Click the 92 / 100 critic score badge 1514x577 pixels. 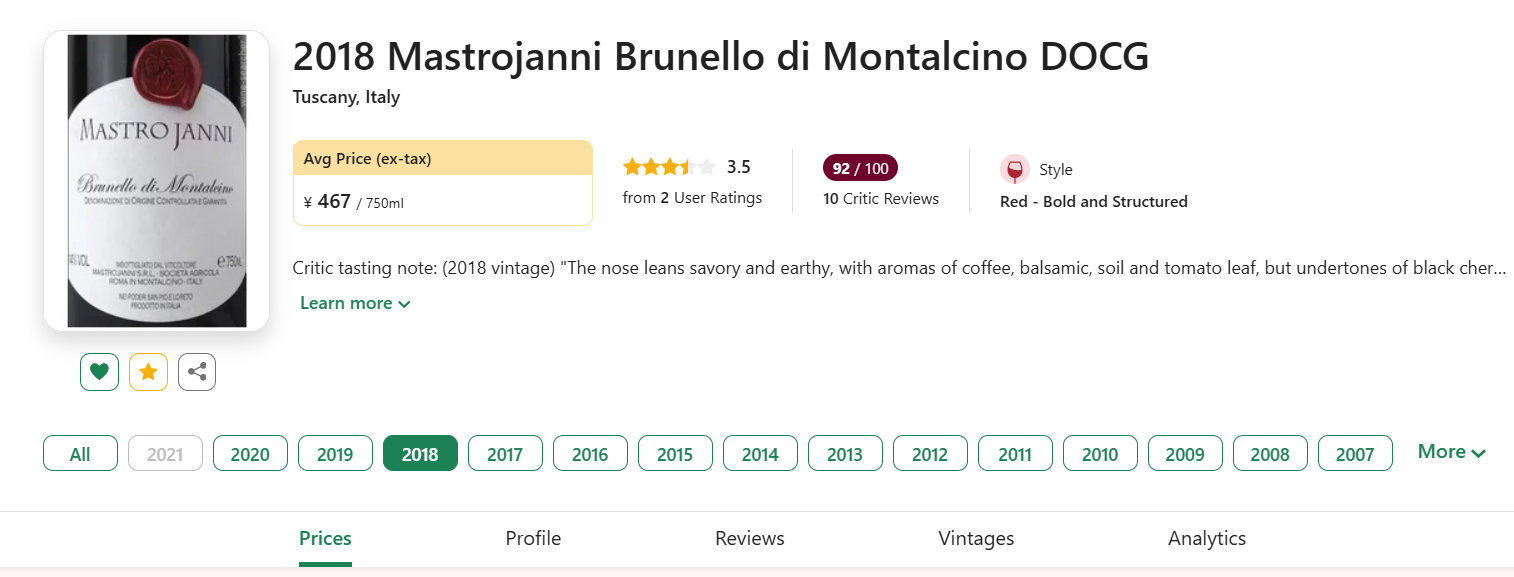[860, 168]
